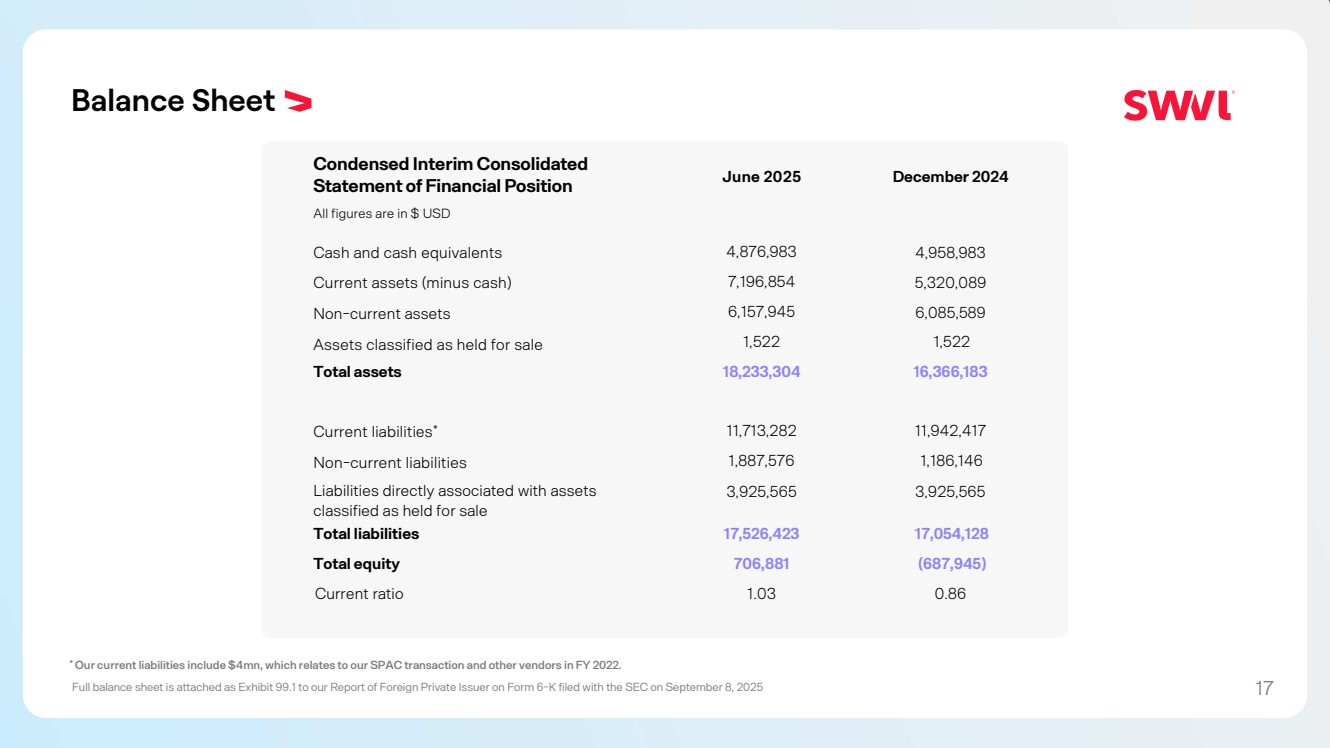Click the Balance Sheet title

(x=173, y=101)
